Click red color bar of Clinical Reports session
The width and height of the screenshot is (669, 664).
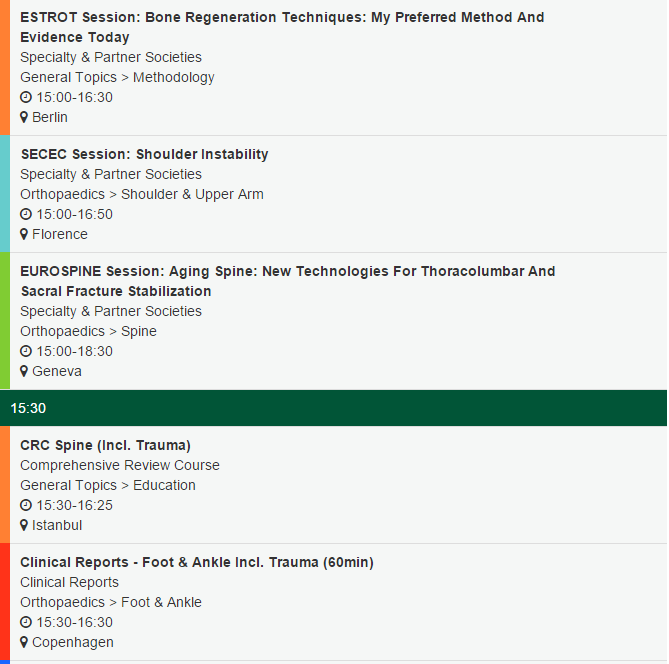pyautogui.click(x=4, y=602)
